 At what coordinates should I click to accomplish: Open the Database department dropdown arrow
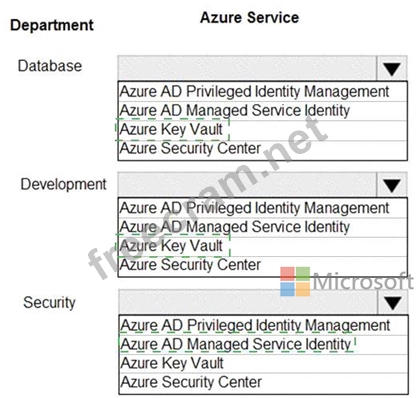click(392, 69)
